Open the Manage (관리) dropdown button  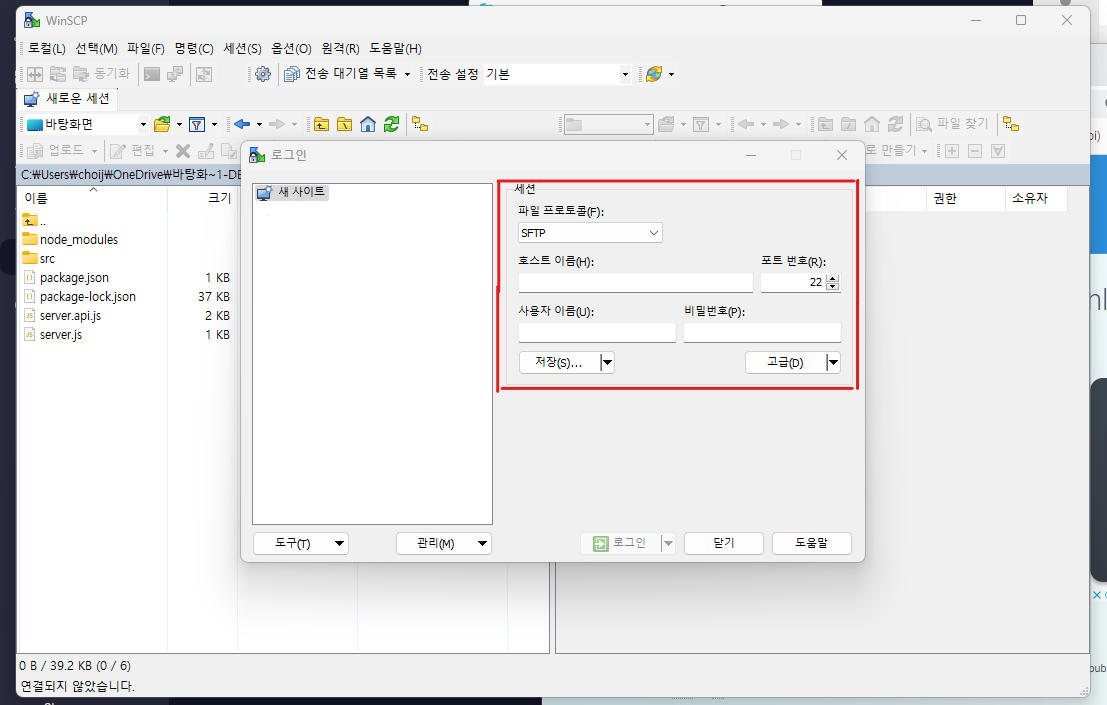tap(444, 543)
